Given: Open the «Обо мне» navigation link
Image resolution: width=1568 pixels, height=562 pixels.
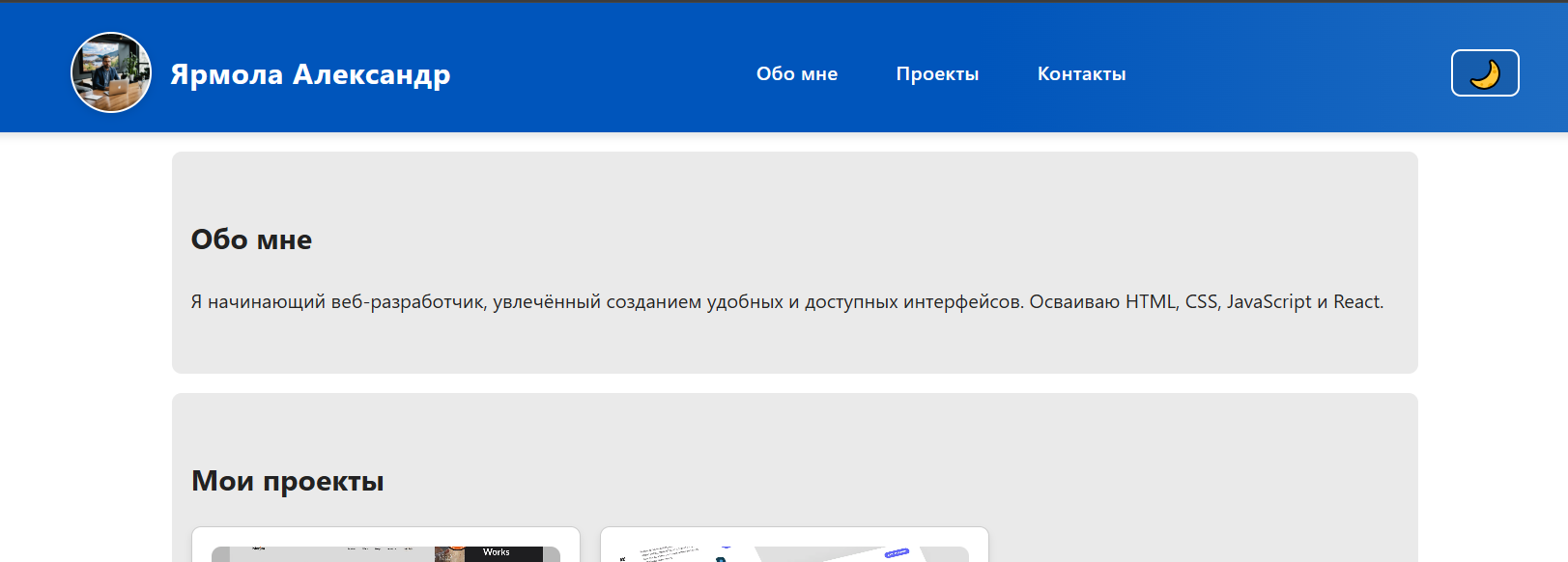Looking at the screenshot, I should coord(797,73).
